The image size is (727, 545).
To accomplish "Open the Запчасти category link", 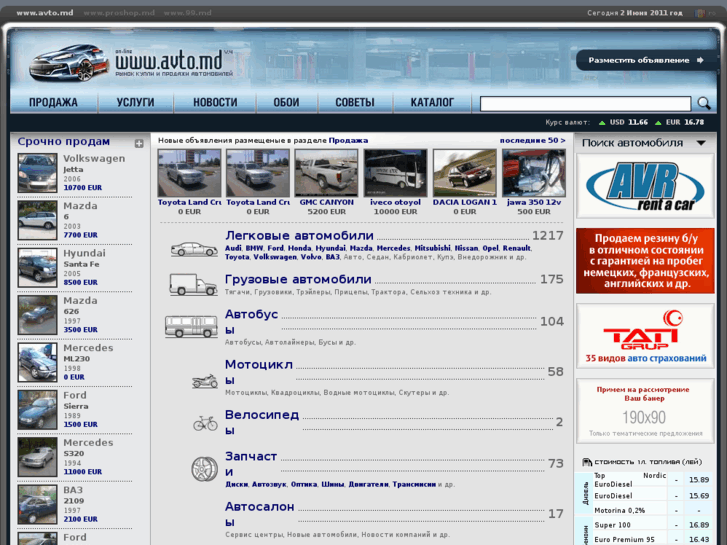I will 251,464.
